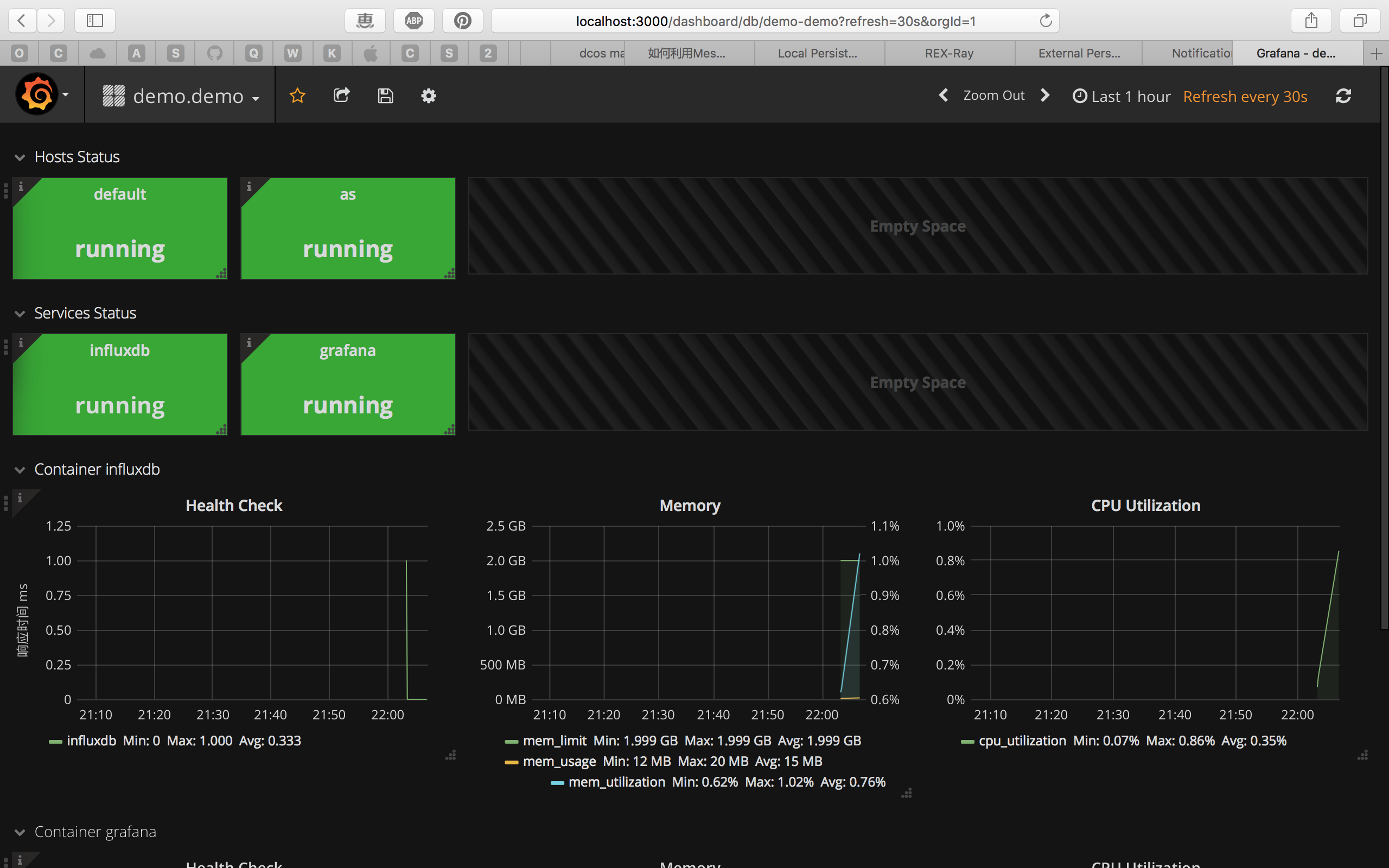Screen dimensions: 1389x868
Task: Open Memory panel title menu
Action: [x=690, y=505]
